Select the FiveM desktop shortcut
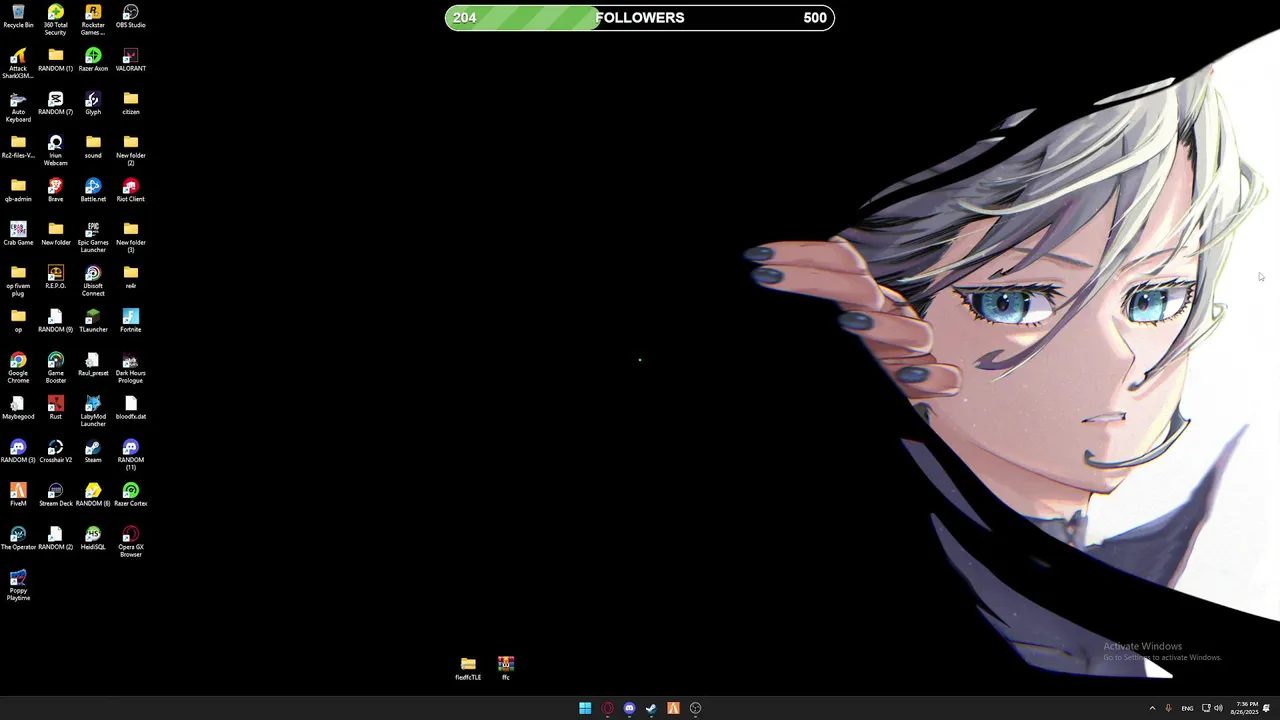The height and width of the screenshot is (720, 1280). pyautogui.click(x=18, y=495)
